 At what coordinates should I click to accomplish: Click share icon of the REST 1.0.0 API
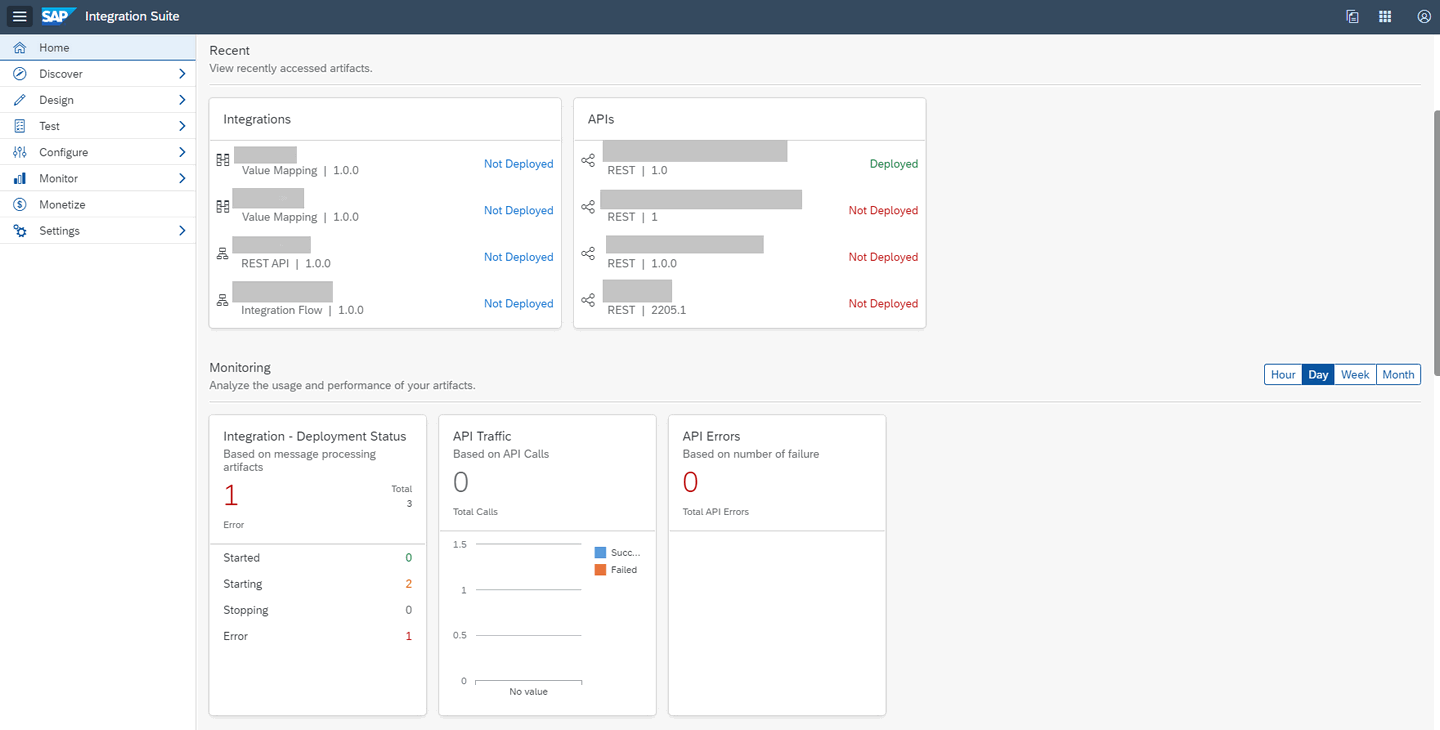[588, 253]
